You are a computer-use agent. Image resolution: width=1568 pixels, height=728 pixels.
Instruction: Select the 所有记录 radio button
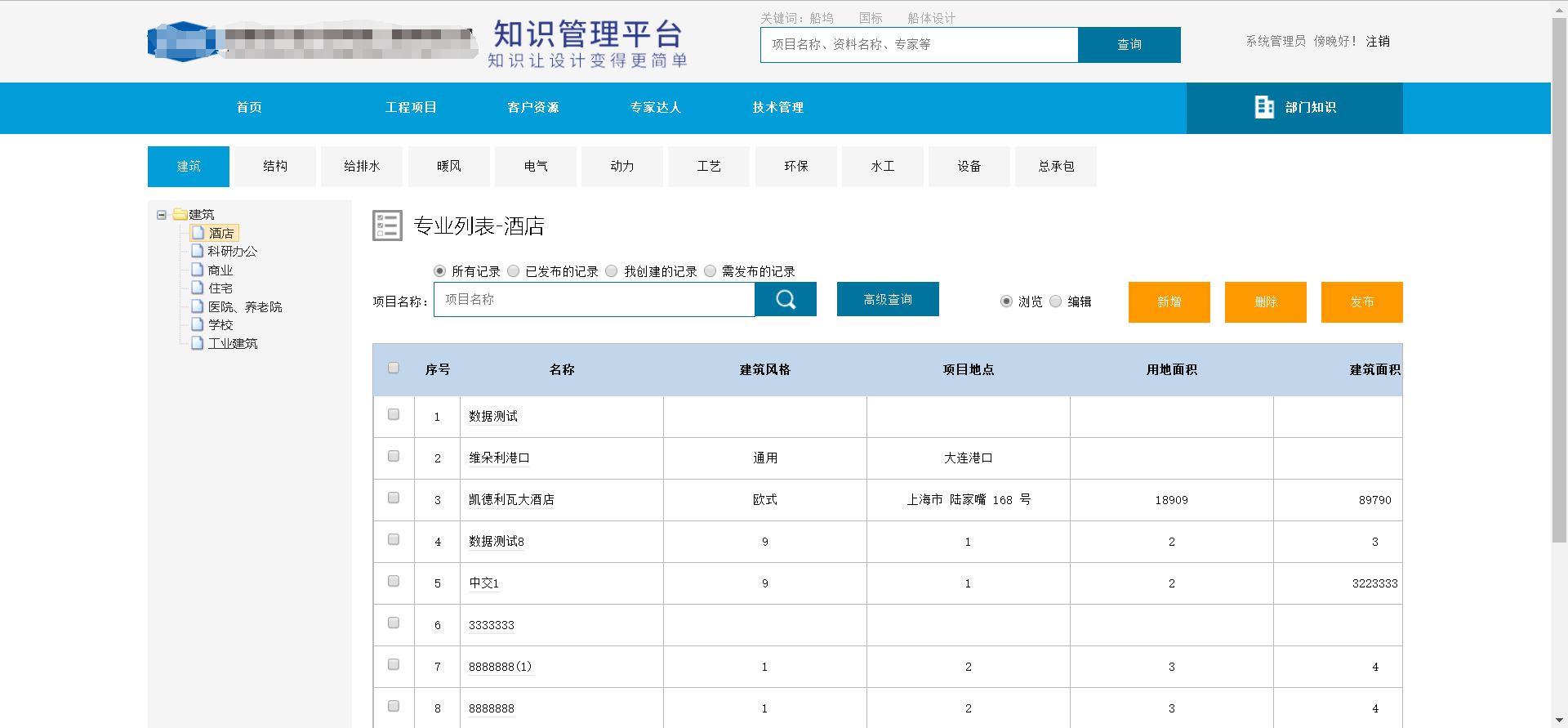click(x=439, y=270)
